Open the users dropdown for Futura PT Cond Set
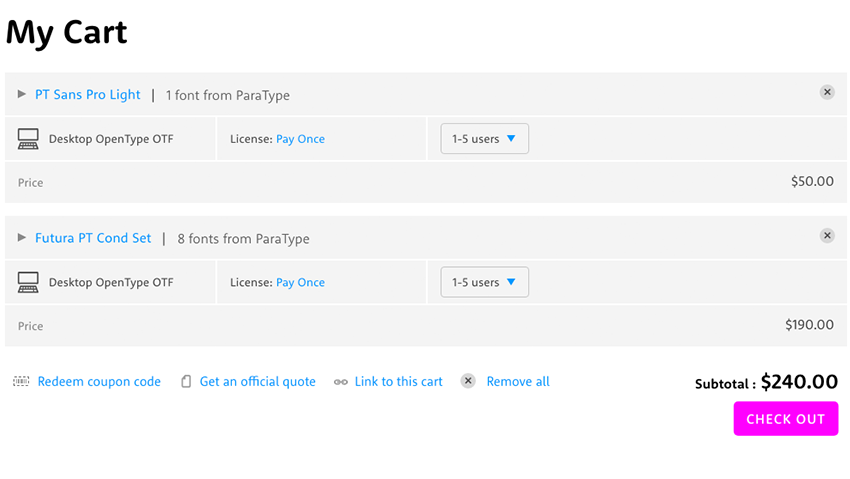 pyautogui.click(x=484, y=283)
